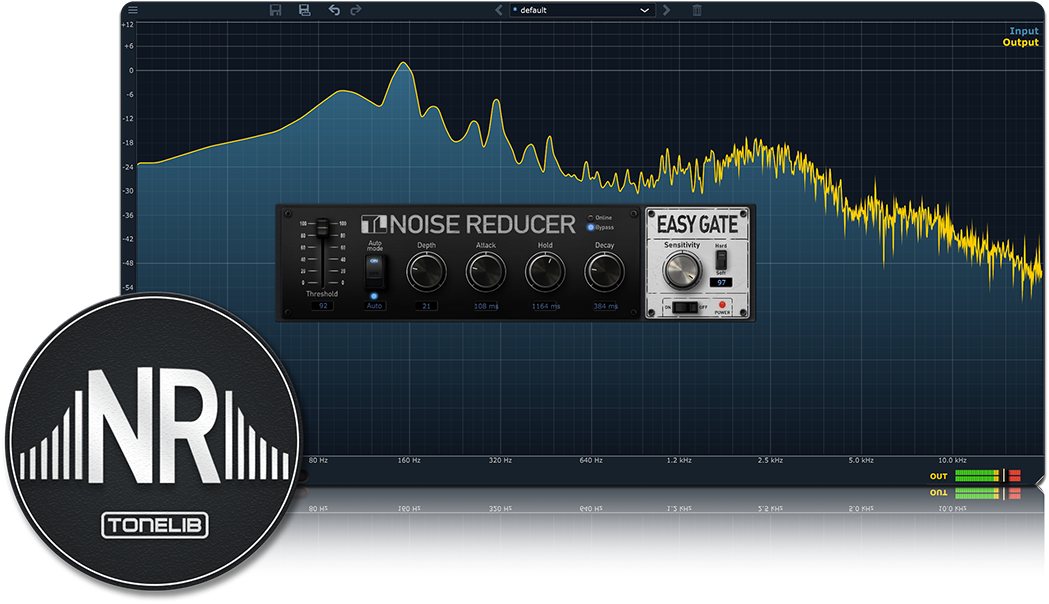
Task: Click the Easy Gate Sensitivity knob
Action: (x=682, y=267)
